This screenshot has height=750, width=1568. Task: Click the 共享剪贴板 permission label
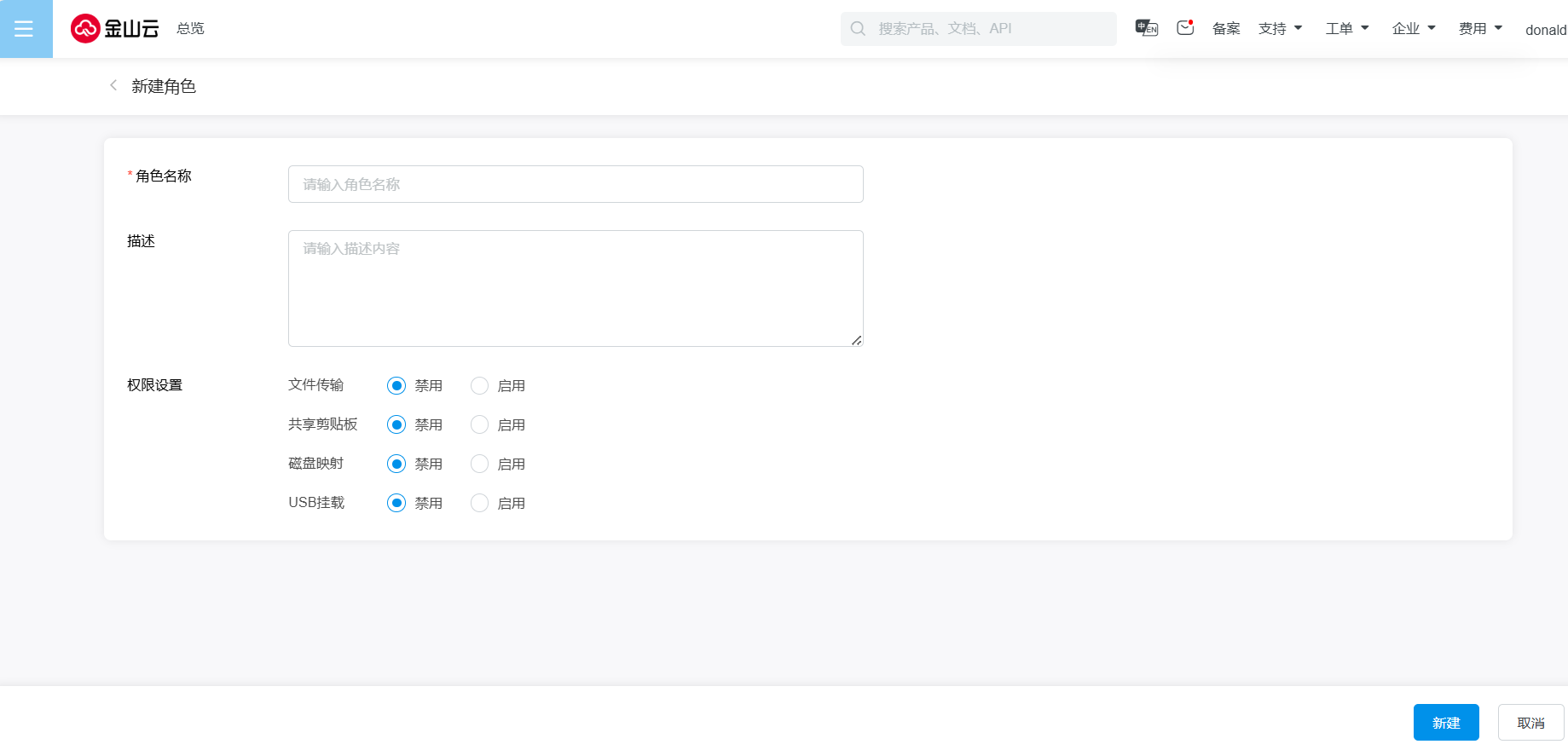point(323,424)
